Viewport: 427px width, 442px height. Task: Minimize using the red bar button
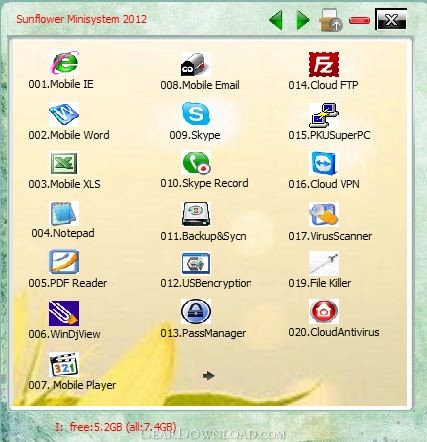click(359, 21)
